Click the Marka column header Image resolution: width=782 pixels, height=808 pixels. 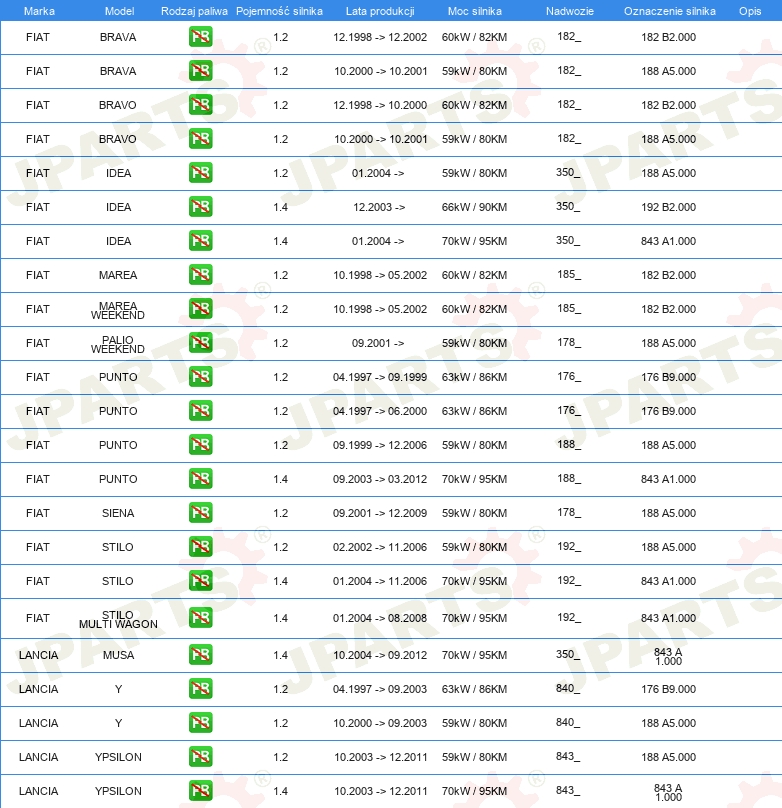(x=39, y=11)
